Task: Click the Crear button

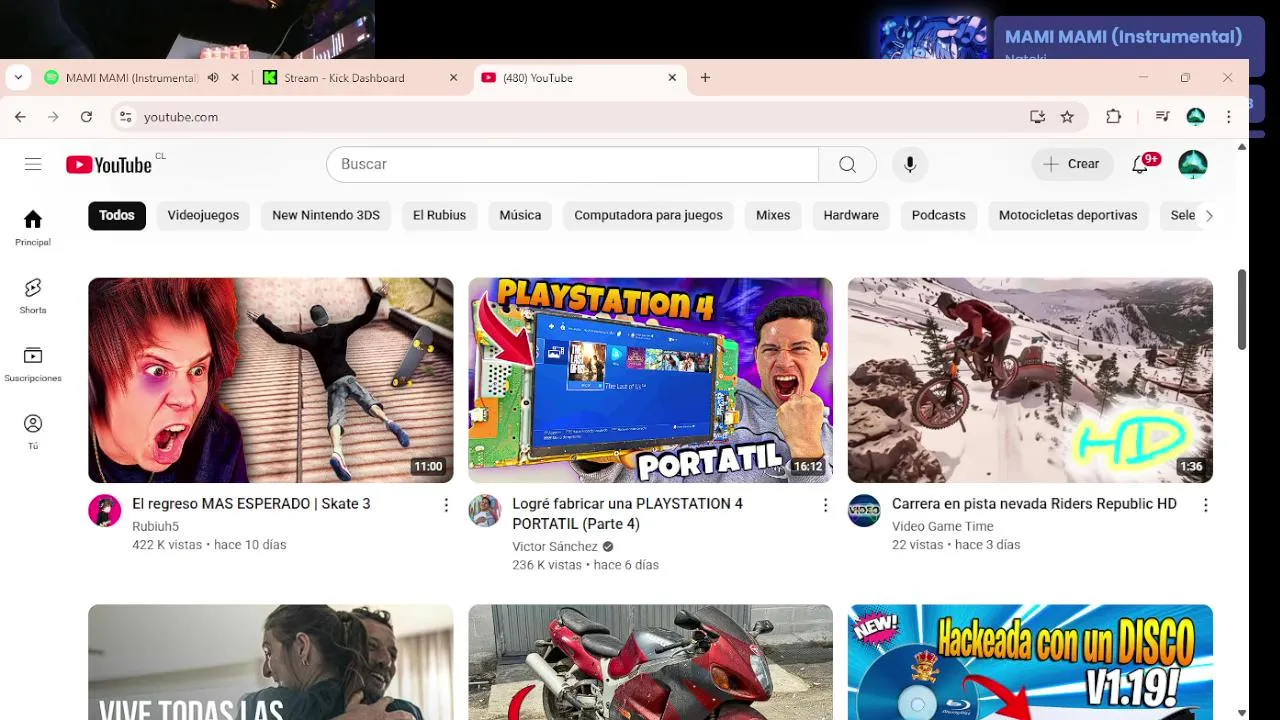Action: (x=1072, y=164)
